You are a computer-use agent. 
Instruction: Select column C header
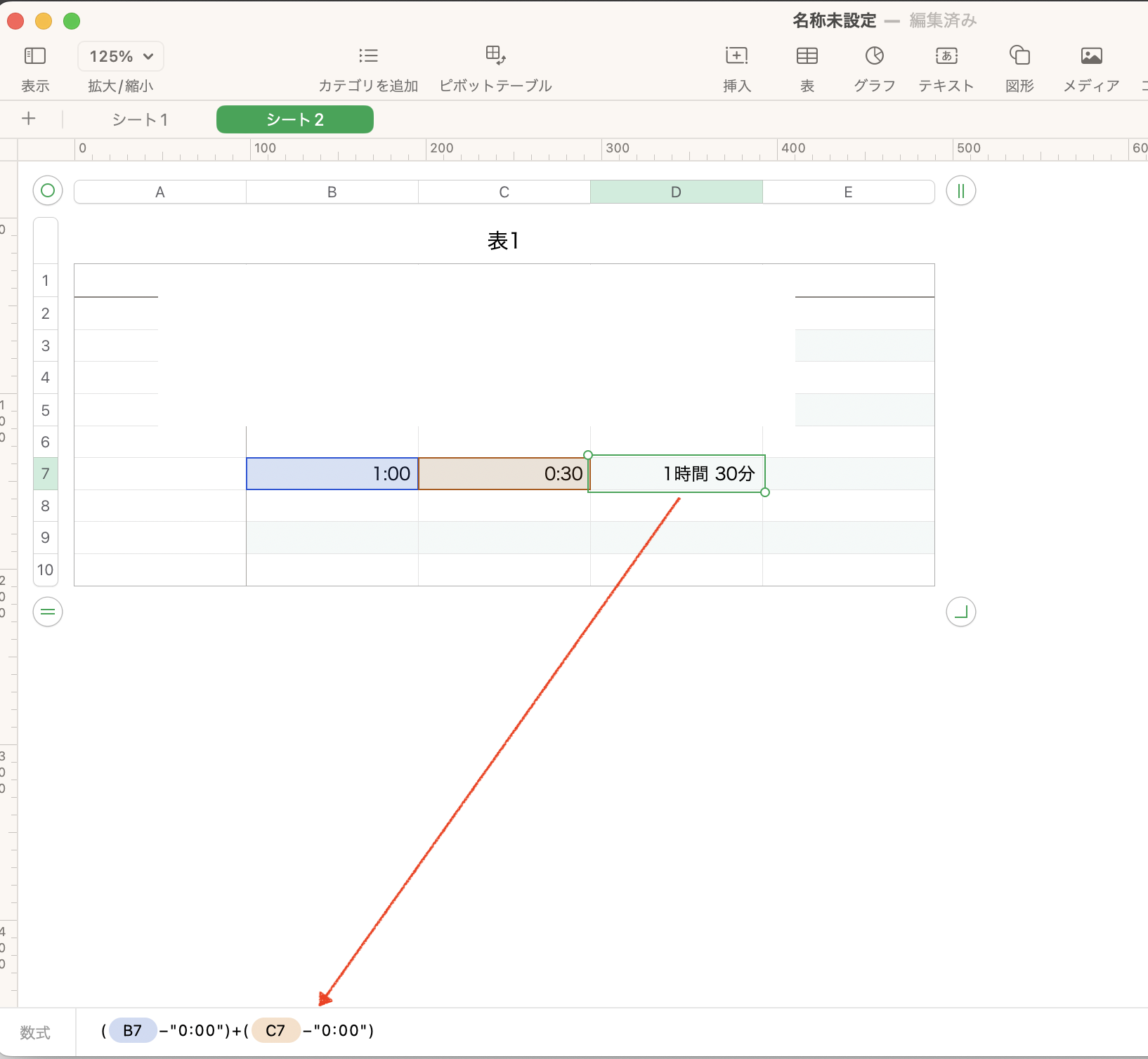pos(504,192)
